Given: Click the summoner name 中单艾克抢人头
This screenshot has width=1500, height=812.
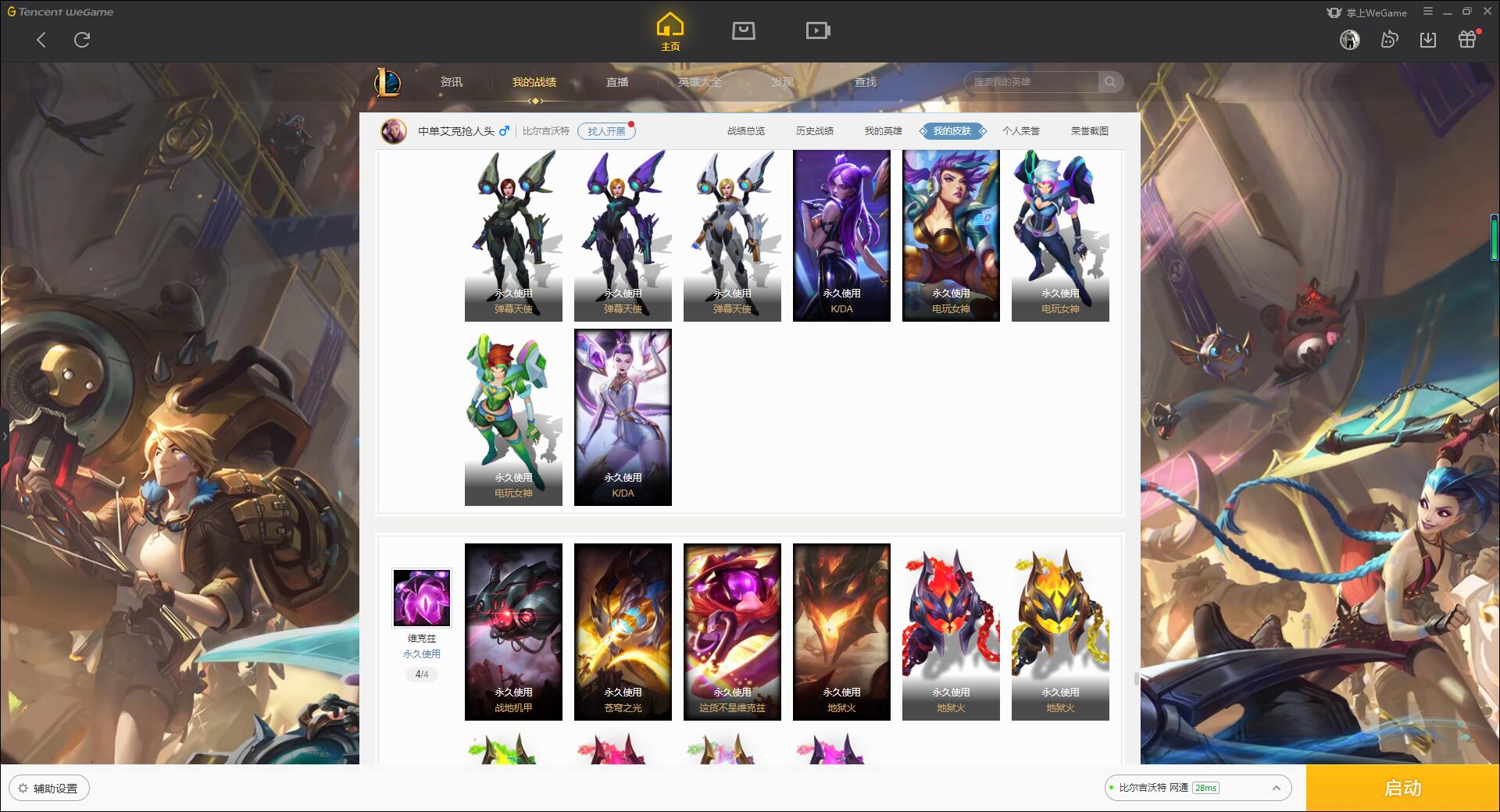Looking at the screenshot, I should click(x=456, y=131).
